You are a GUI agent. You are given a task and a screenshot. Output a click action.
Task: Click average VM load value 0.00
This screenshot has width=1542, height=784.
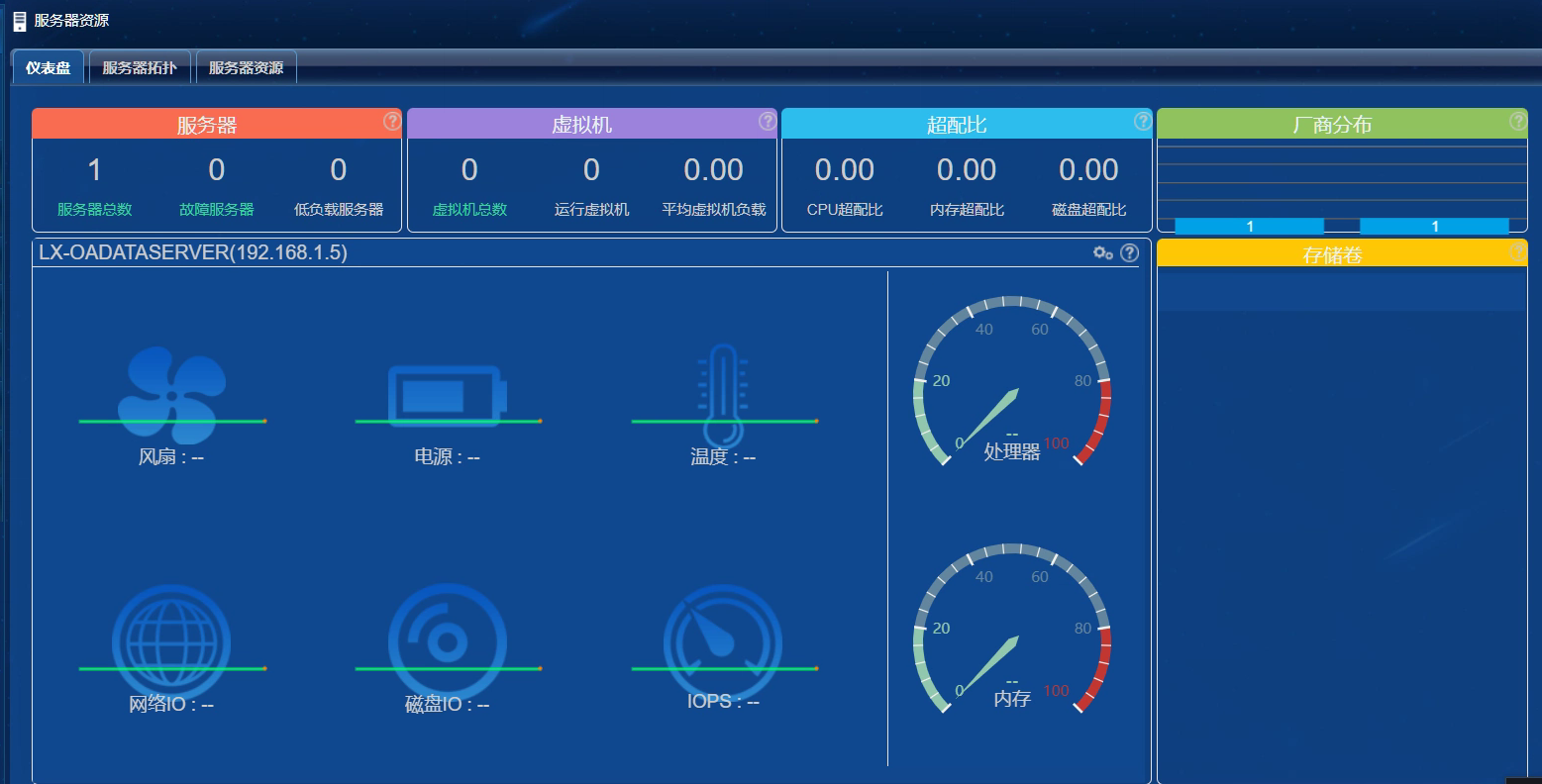[714, 170]
